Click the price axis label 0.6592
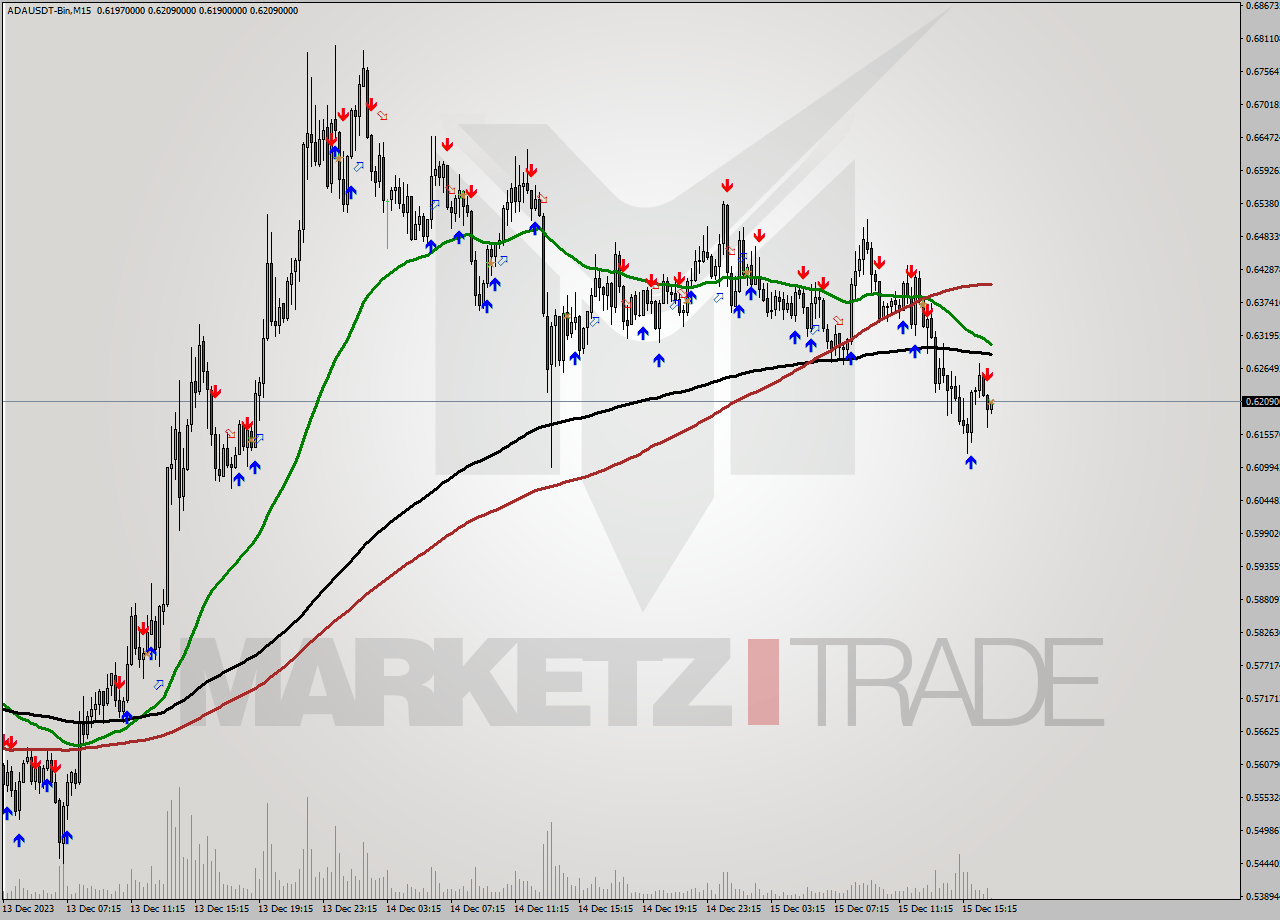The image size is (1280, 920). (x=1263, y=170)
